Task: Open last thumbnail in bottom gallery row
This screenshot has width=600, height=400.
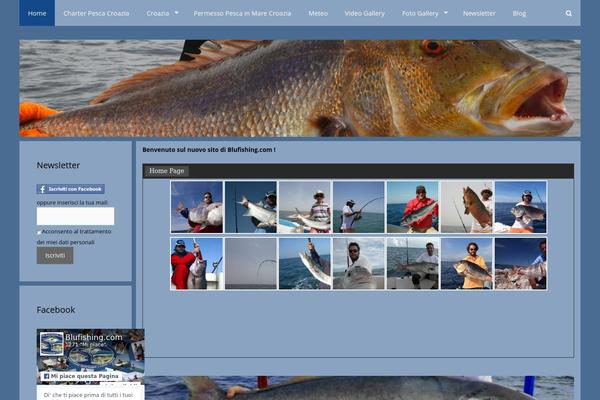Action: 520,264
